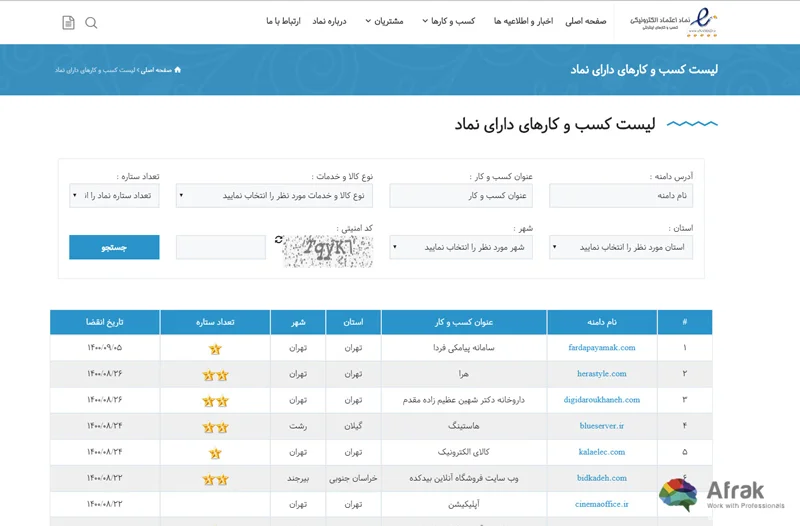Open kalaelec.com link

pos(602,452)
